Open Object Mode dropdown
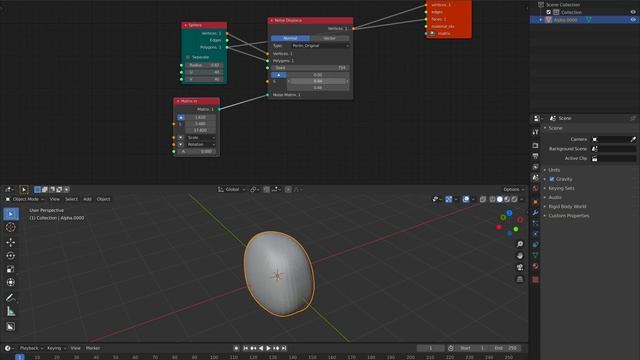 [24, 199]
